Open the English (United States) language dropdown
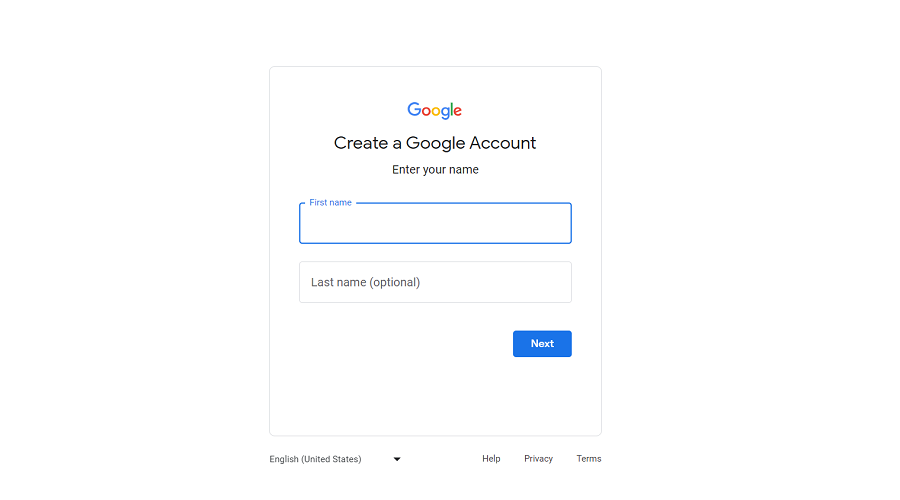 point(335,459)
